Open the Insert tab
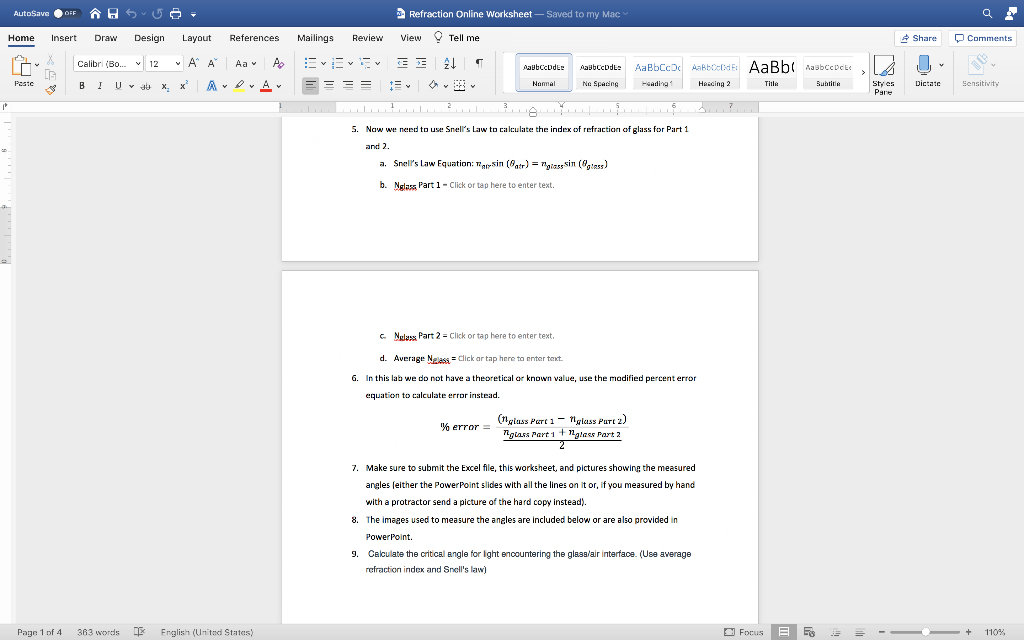The width and height of the screenshot is (1024, 640). click(63, 38)
